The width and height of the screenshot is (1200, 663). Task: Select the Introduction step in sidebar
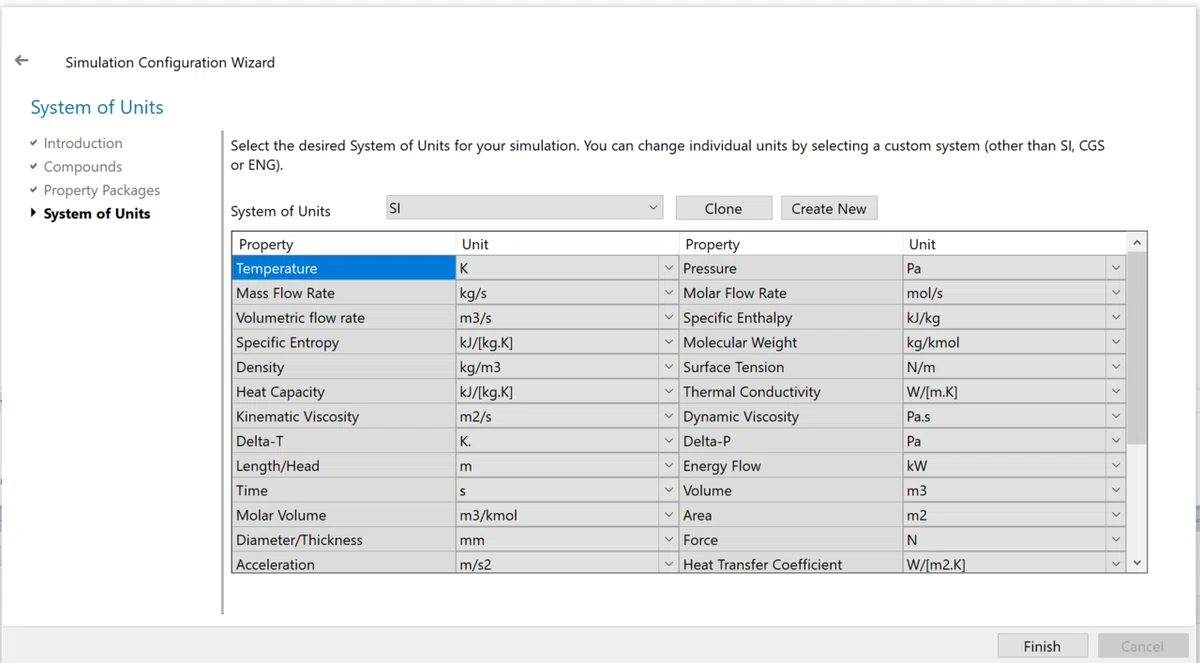[83, 143]
